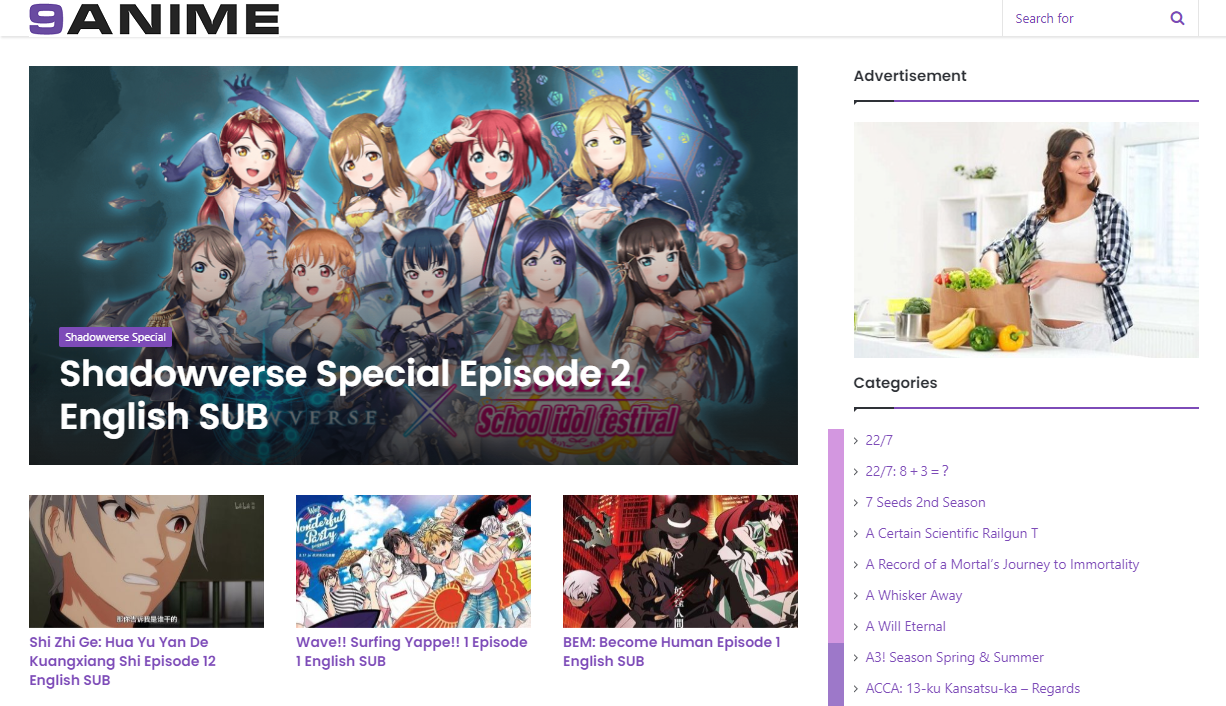Image resolution: width=1226 pixels, height=706 pixels.
Task: Click the chevron beside '22/7' category
Action: point(857,440)
